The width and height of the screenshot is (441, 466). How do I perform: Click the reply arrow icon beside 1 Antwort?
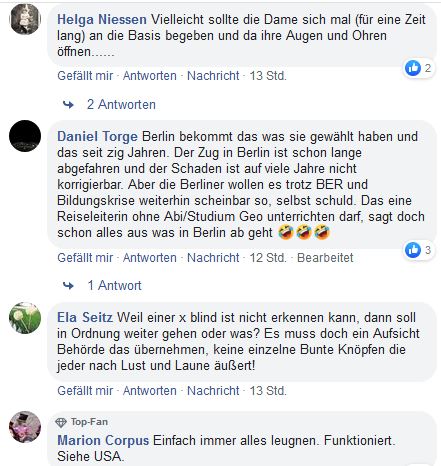pyautogui.click(x=68, y=286)
